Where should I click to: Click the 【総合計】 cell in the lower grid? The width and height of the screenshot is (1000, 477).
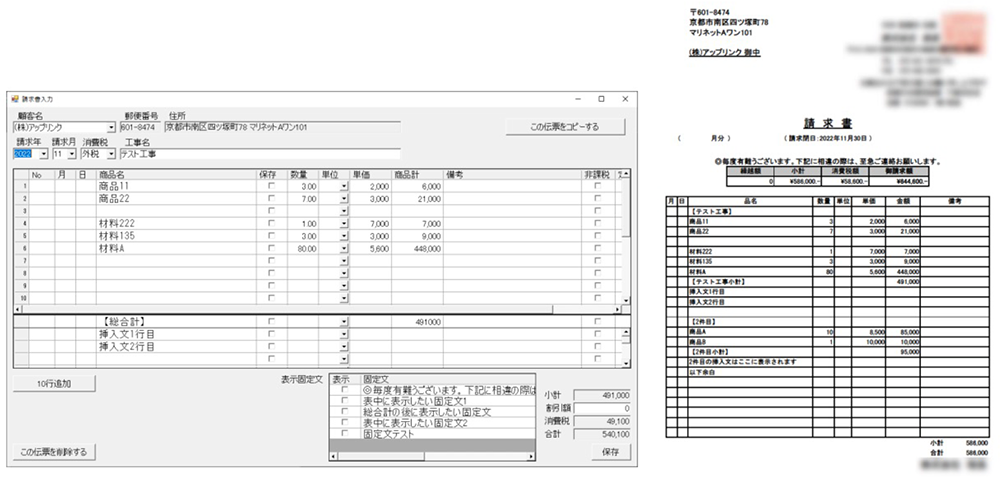point(176,322)
